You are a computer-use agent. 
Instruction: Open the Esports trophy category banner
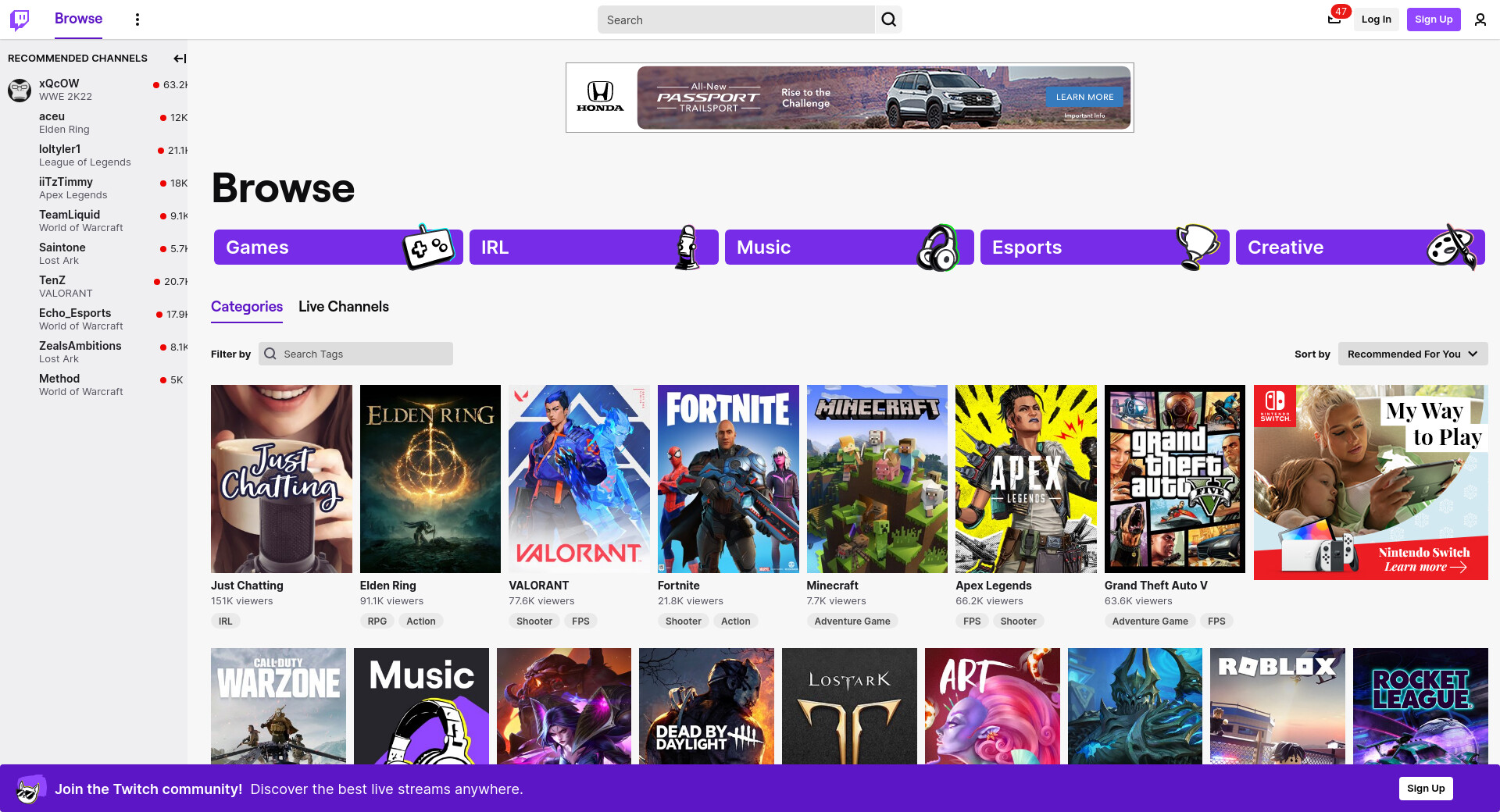(x=1104, y=248)
